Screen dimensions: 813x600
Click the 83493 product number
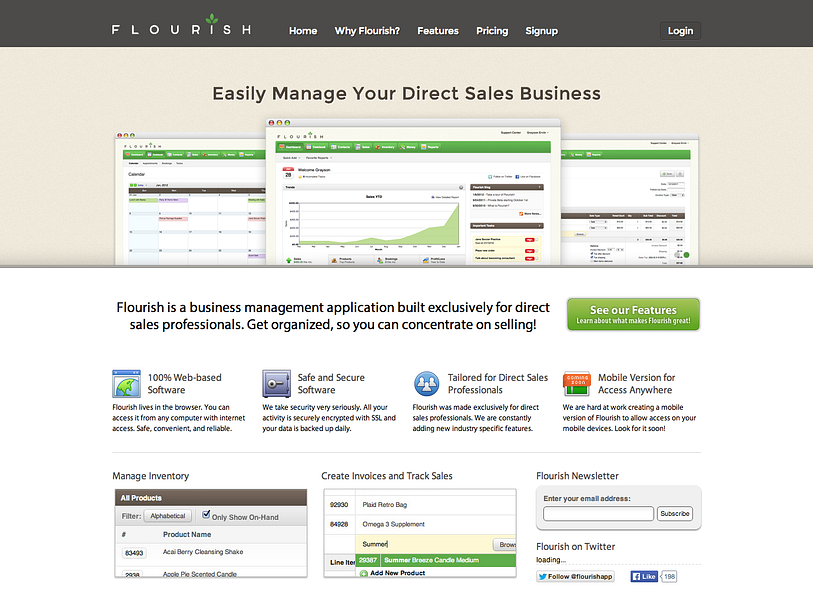pyautogui.click(x=134, y=553)
